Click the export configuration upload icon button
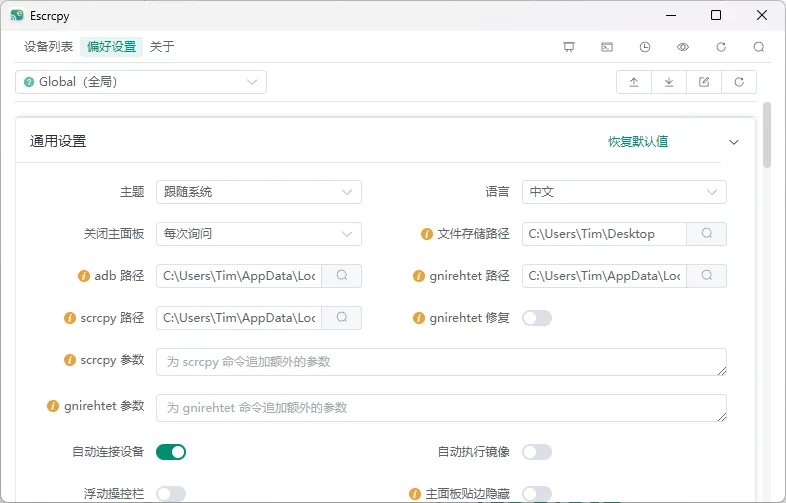Image resolution: width=786 pixels, height=503 pixels. [634, 82]
